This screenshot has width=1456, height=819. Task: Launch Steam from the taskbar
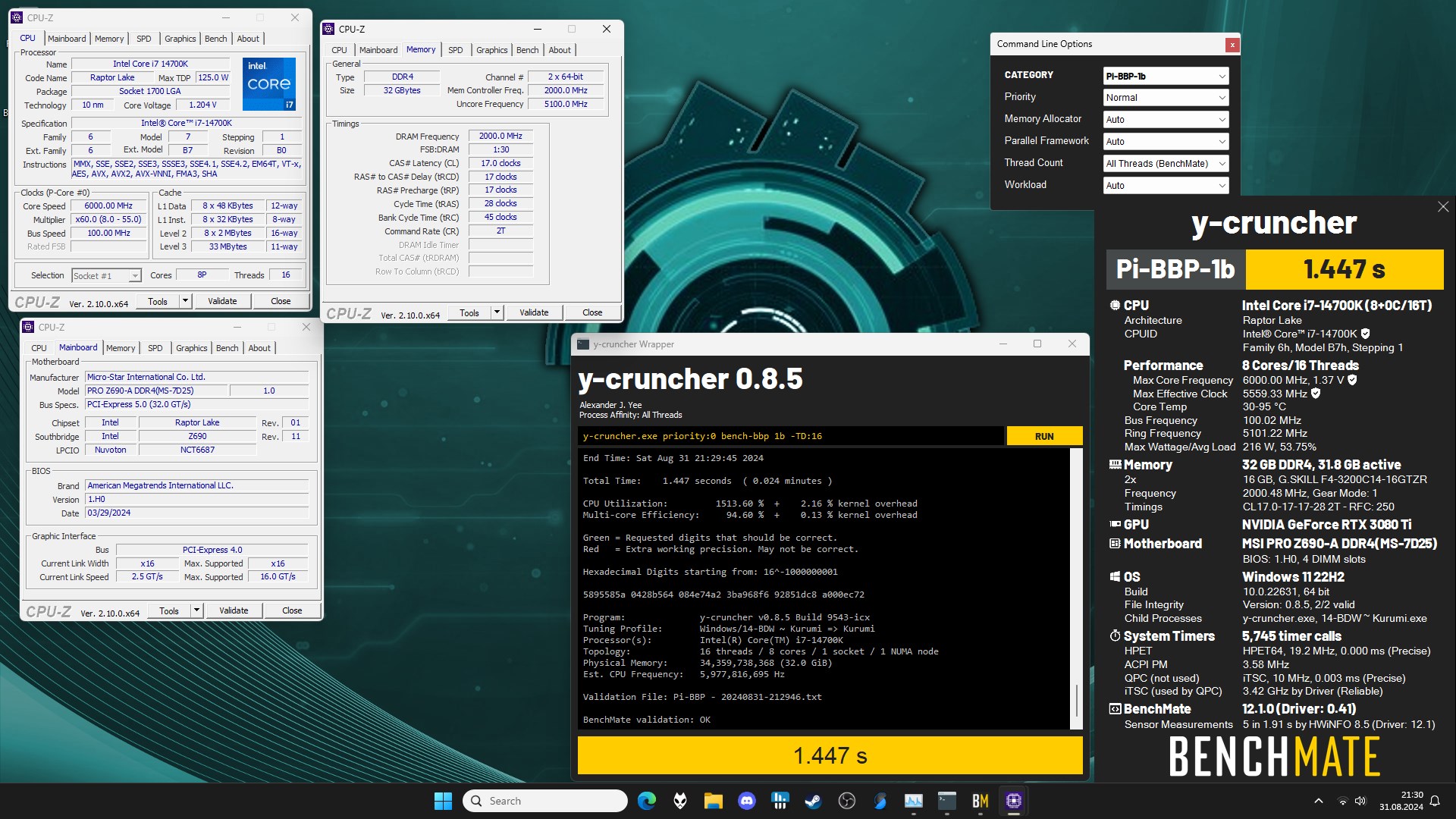pos(813,801)
